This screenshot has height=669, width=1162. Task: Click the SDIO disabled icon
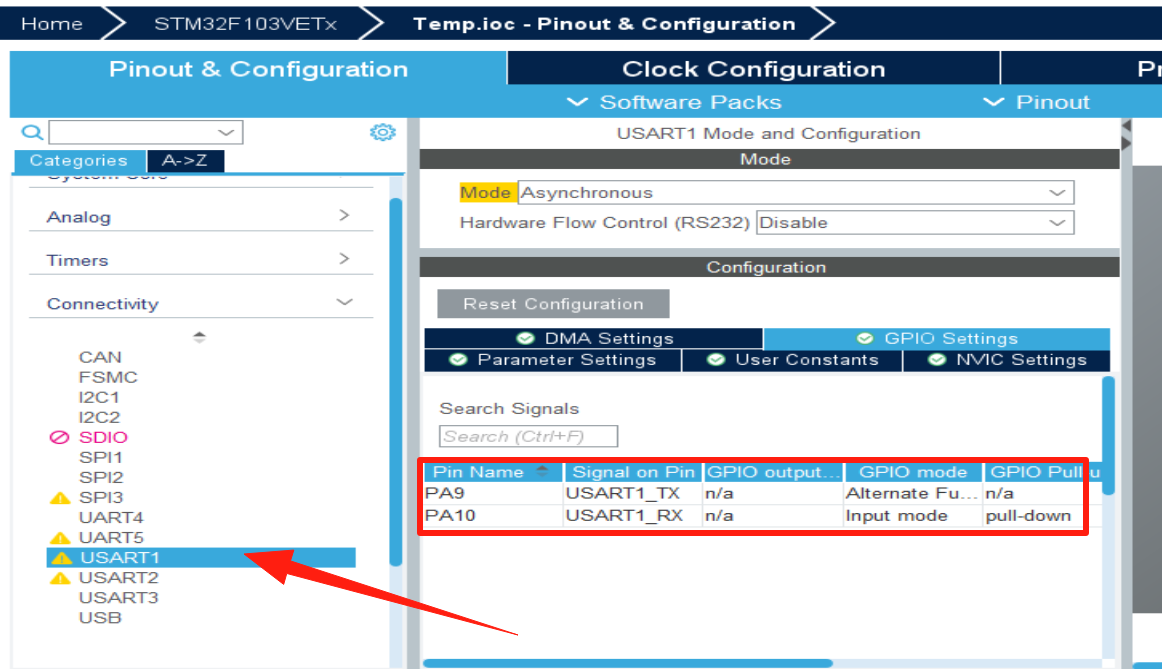point(59,437)
